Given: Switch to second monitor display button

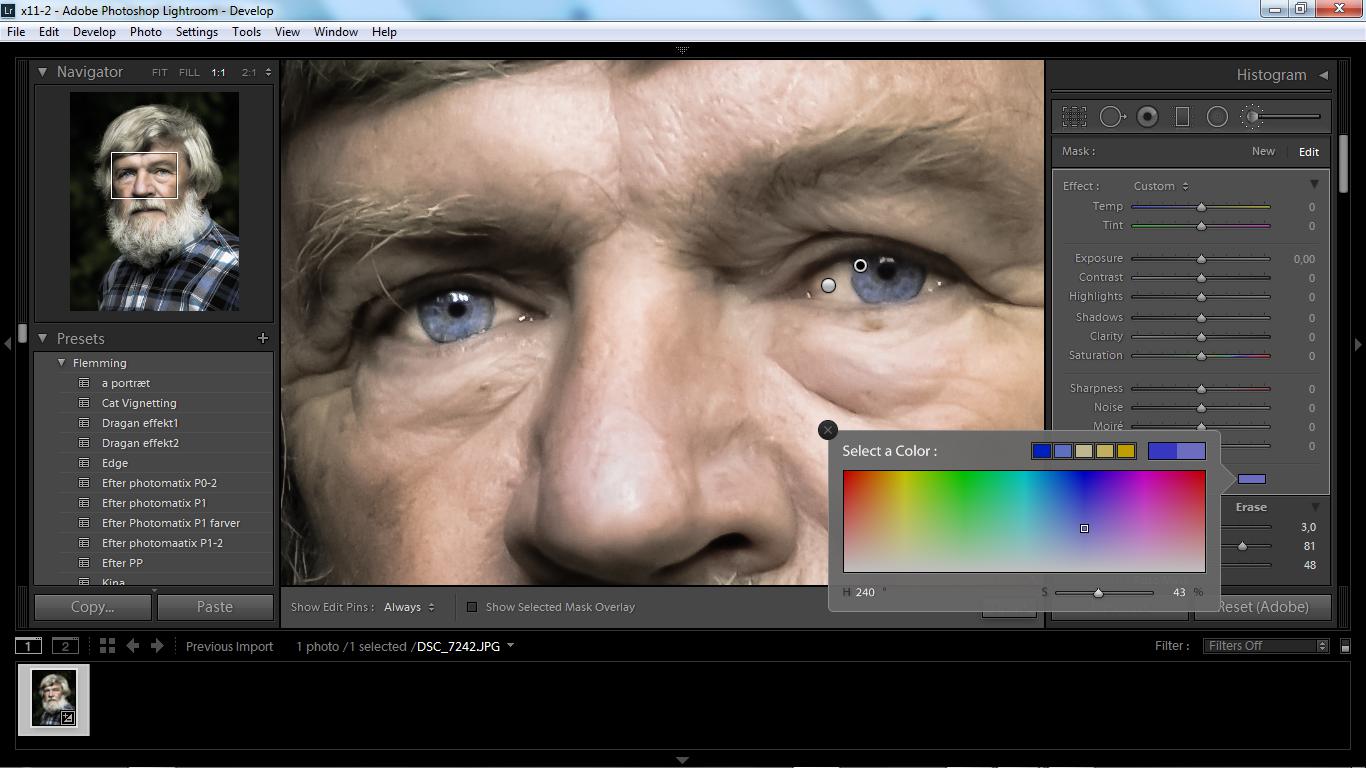Looking at the screenshot, I should [x=65, y=646].
